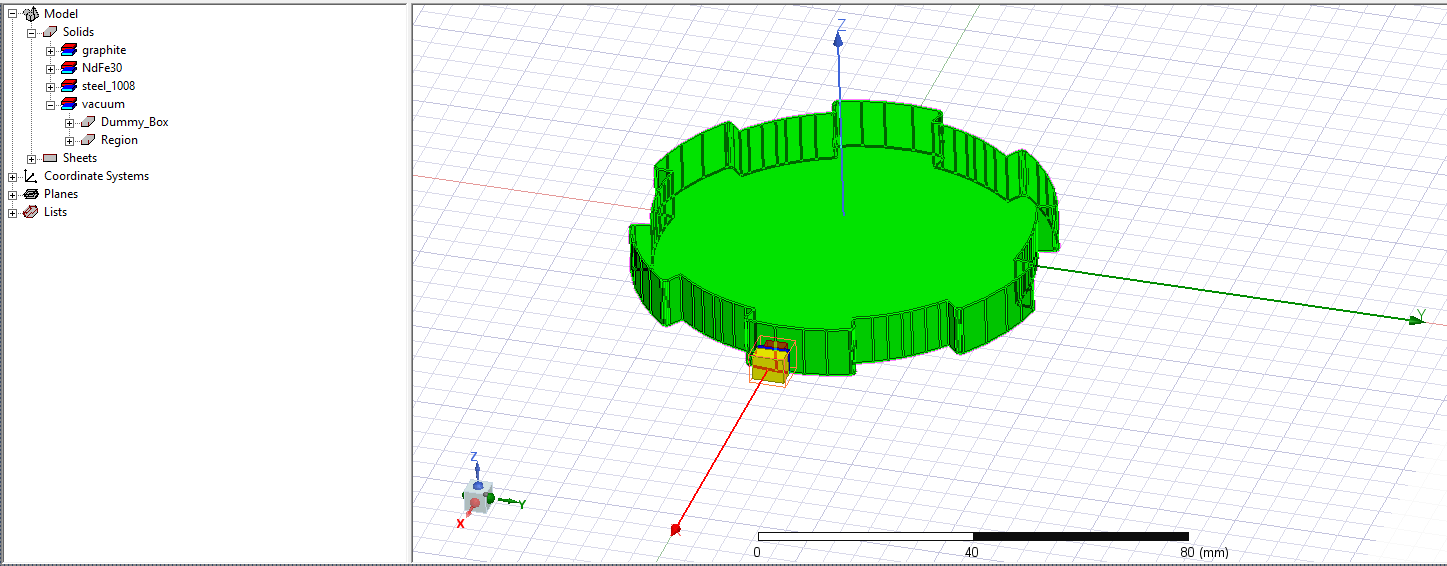Click the Dummy_Box solid icon
Screen dimensions: 1447x566
[x=88, y=122]
